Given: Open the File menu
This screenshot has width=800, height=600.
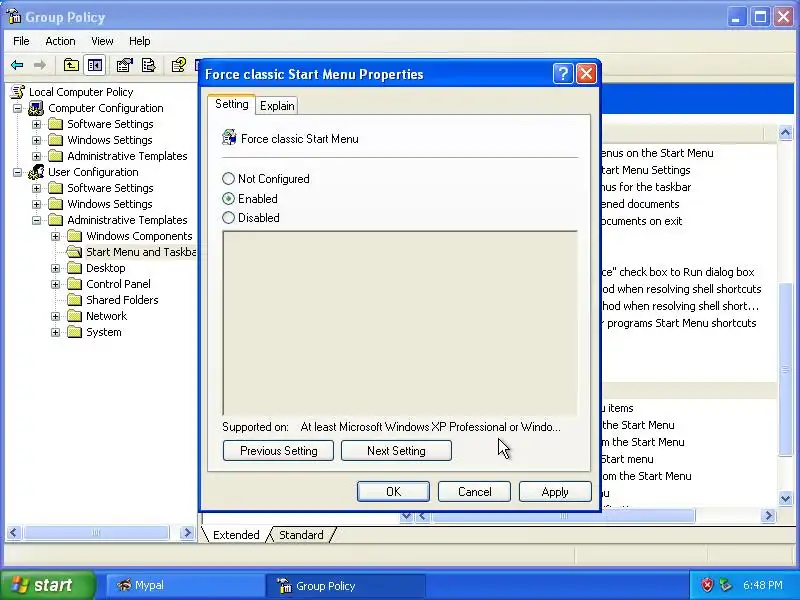Looking at the screenshot, I should point(21,41).
